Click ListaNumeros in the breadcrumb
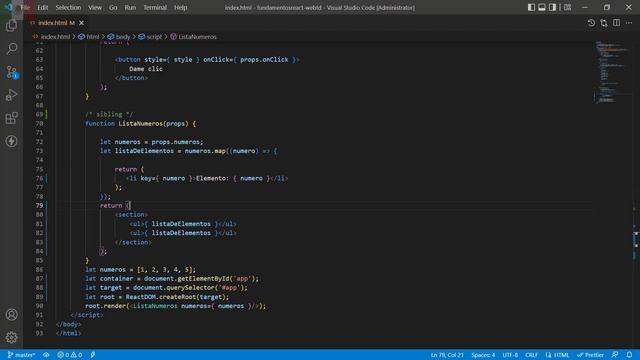This screenshot has width=640, height=360. click(x=197, y=37)
